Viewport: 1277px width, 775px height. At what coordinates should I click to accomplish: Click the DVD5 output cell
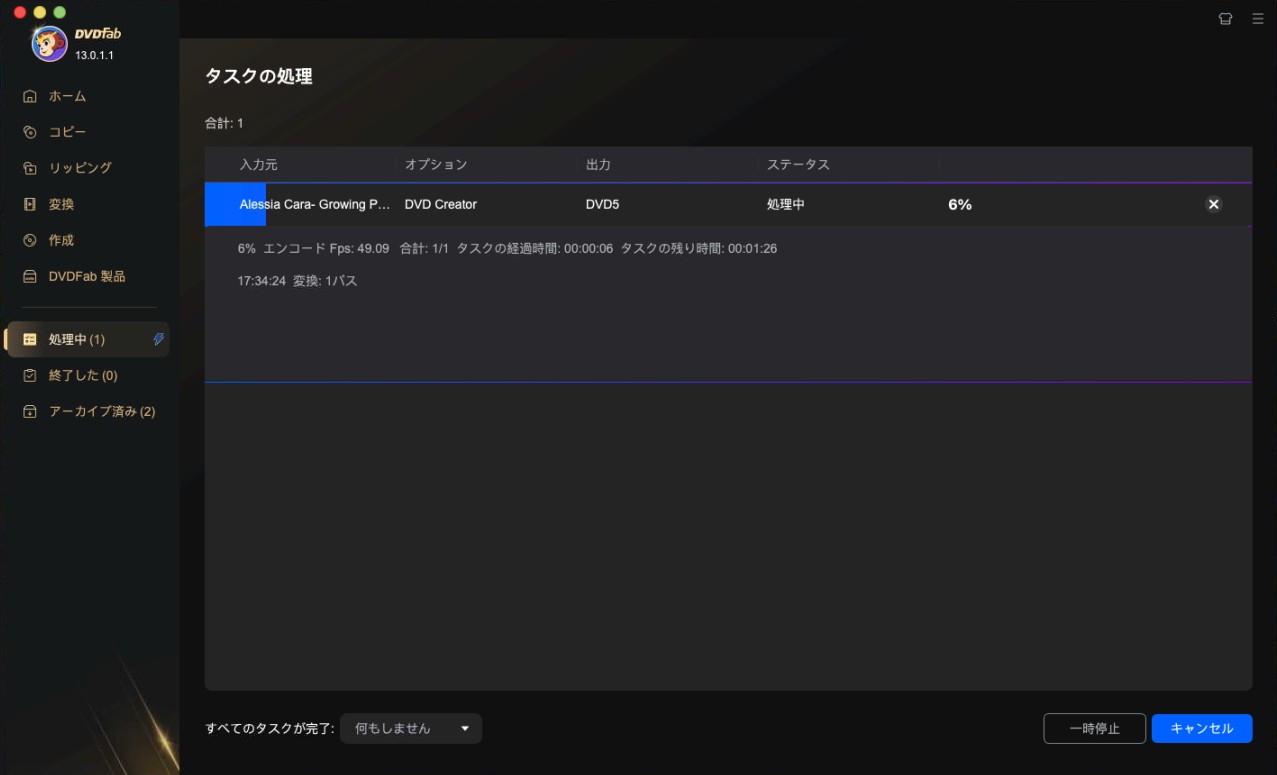point(603,204)
